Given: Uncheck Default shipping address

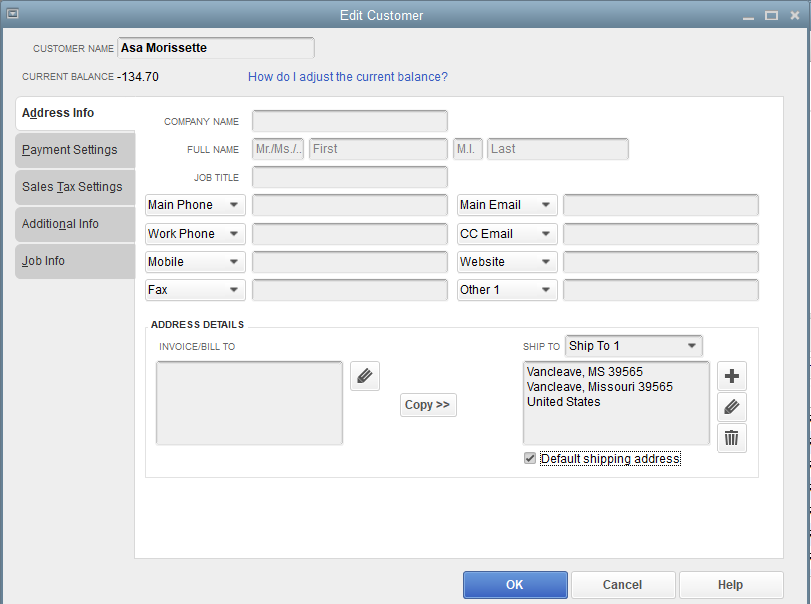Looking at the screenshot, I should pyautogui.click(x=529, y=458).
